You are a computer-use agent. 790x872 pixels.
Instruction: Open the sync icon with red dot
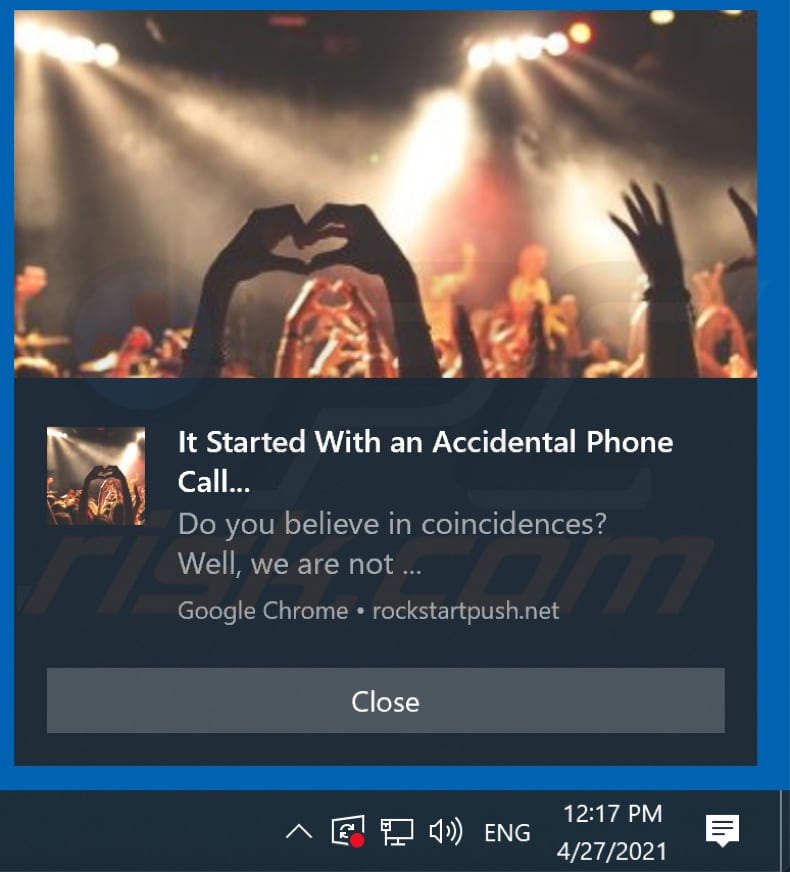coord(347,831)
